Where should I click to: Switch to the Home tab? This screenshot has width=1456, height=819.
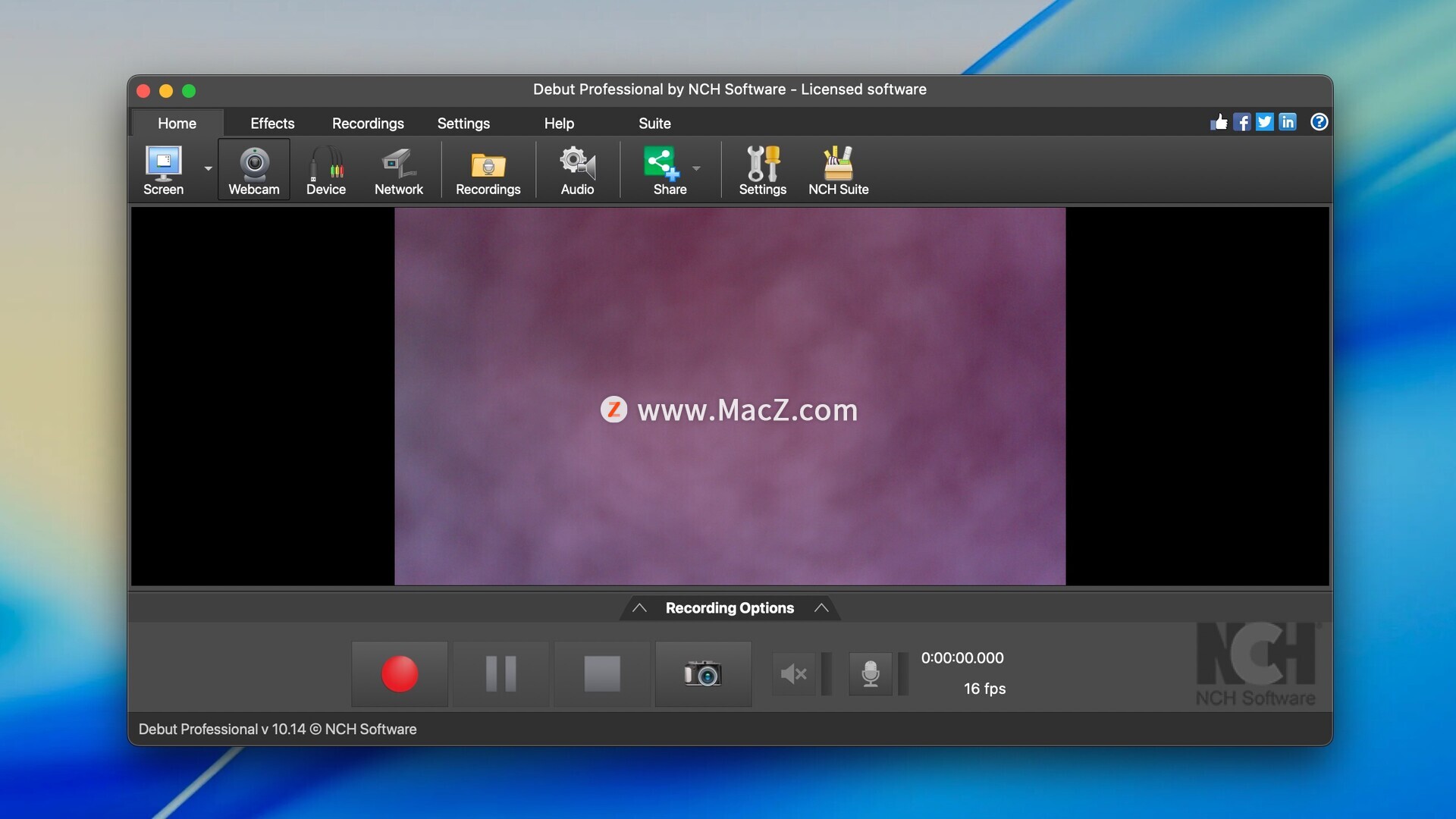pos(177,123)
